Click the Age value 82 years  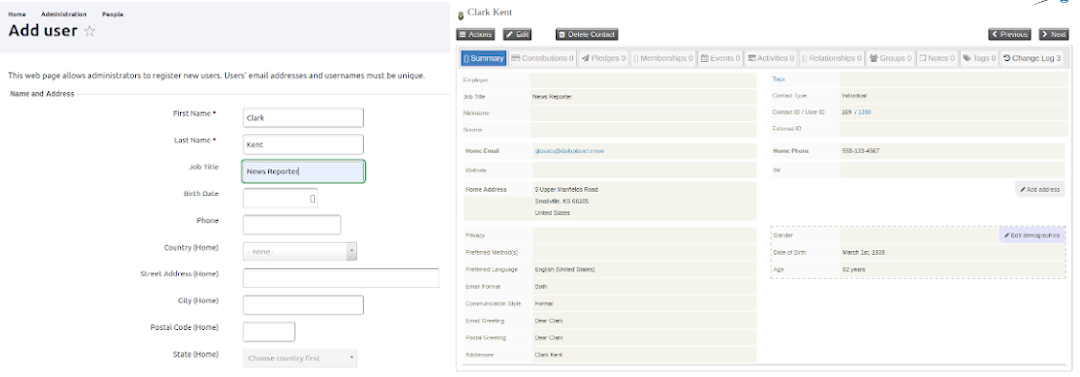tap(853, 269)
